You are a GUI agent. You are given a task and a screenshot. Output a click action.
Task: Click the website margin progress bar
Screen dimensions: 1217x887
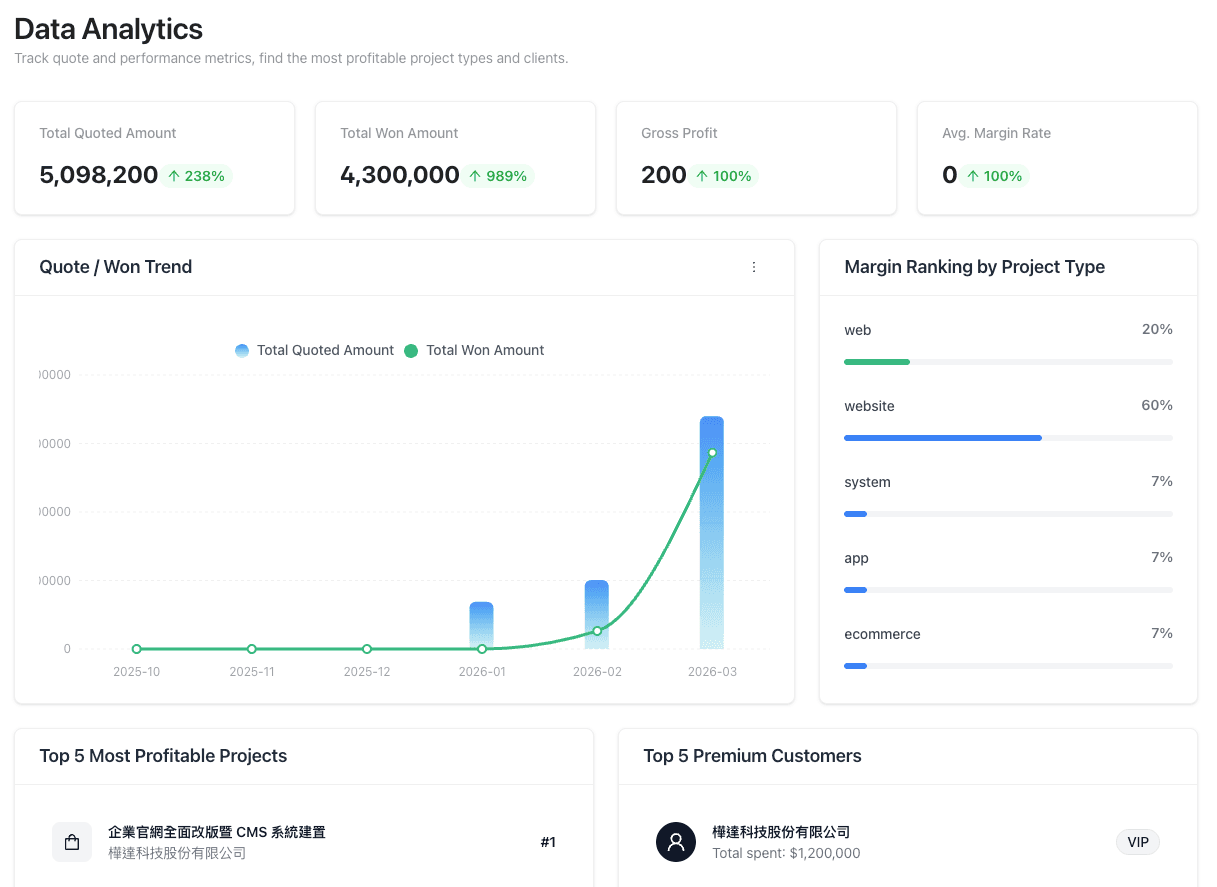pyautogui.click(x=1008, y=438)
